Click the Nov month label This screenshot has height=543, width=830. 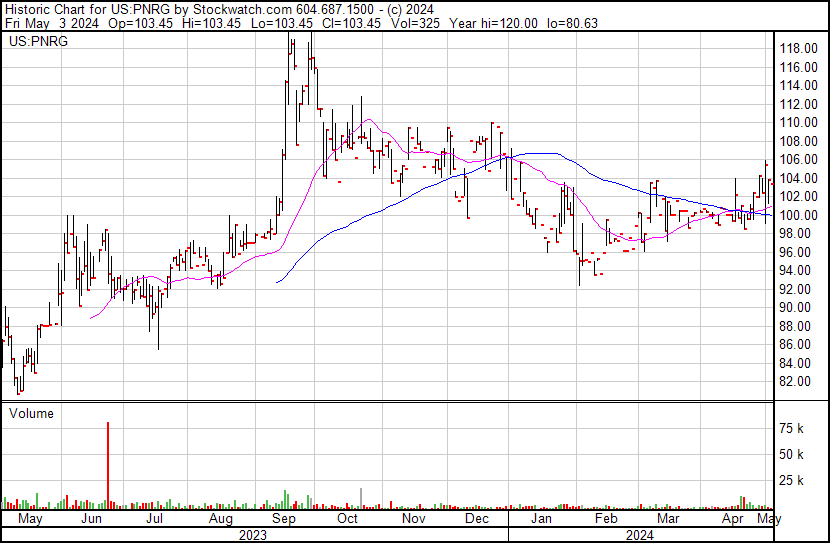point(413,519)
